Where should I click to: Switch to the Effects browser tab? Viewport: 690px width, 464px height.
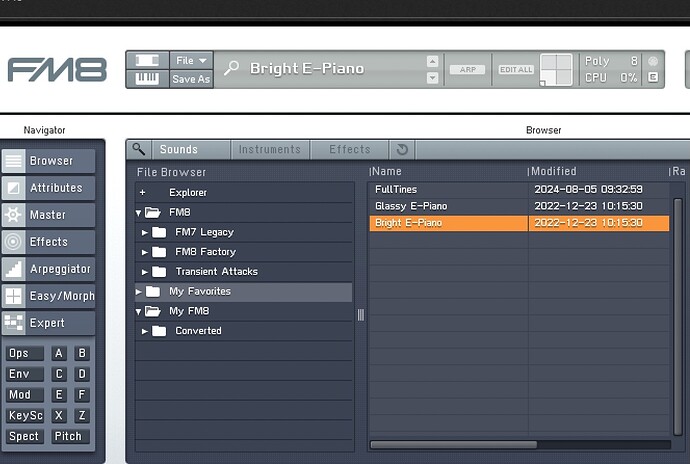[350, 149]
